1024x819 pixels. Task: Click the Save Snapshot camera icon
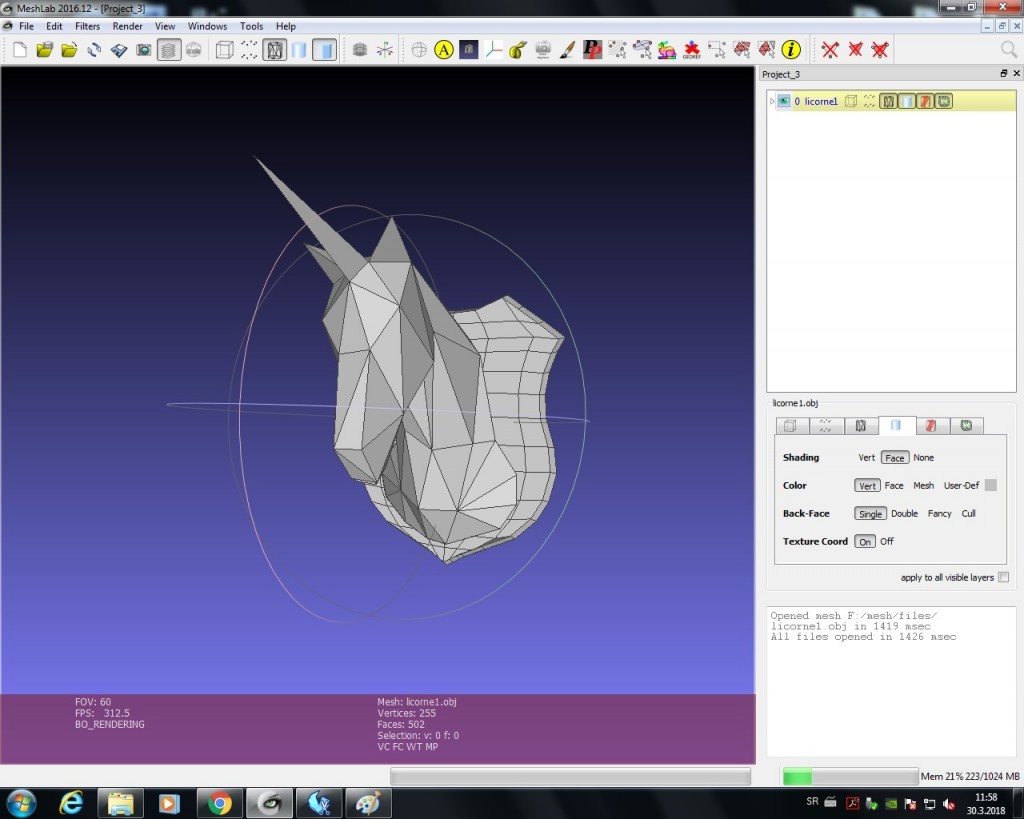coord(144,49)
